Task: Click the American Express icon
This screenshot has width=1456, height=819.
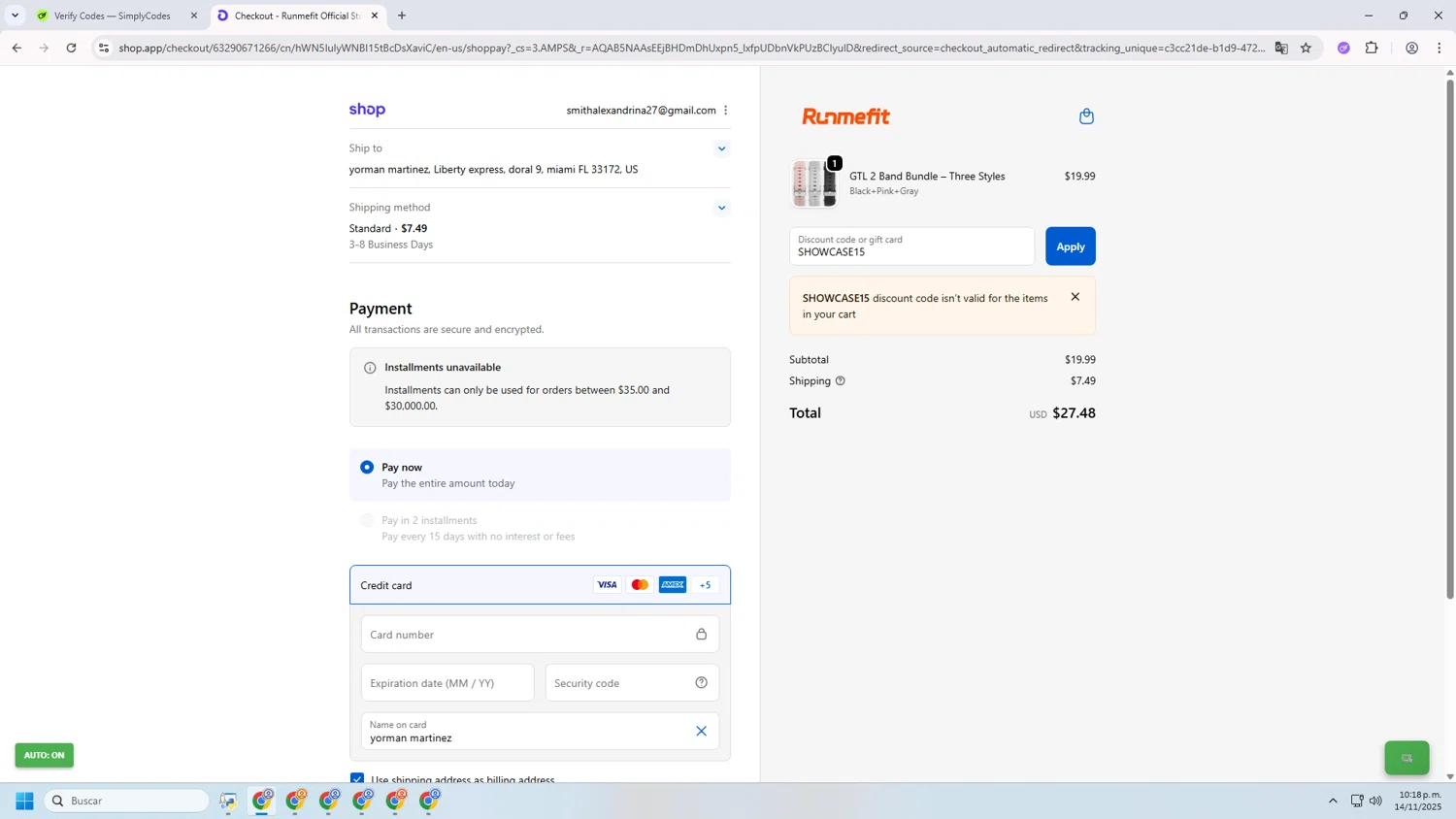Action: [673, 585]
